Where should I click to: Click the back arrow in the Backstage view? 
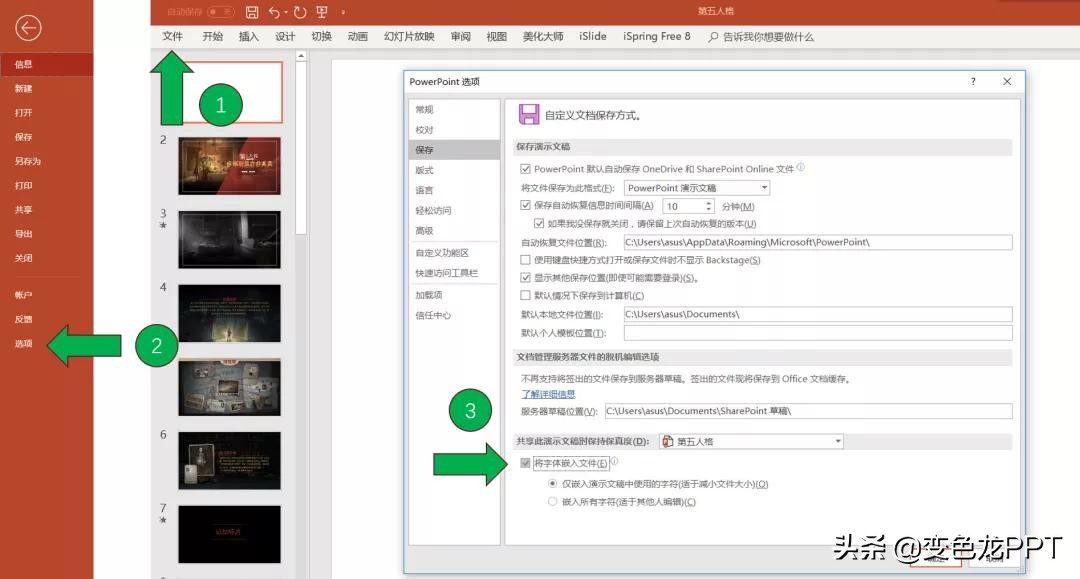click(29, 29)
